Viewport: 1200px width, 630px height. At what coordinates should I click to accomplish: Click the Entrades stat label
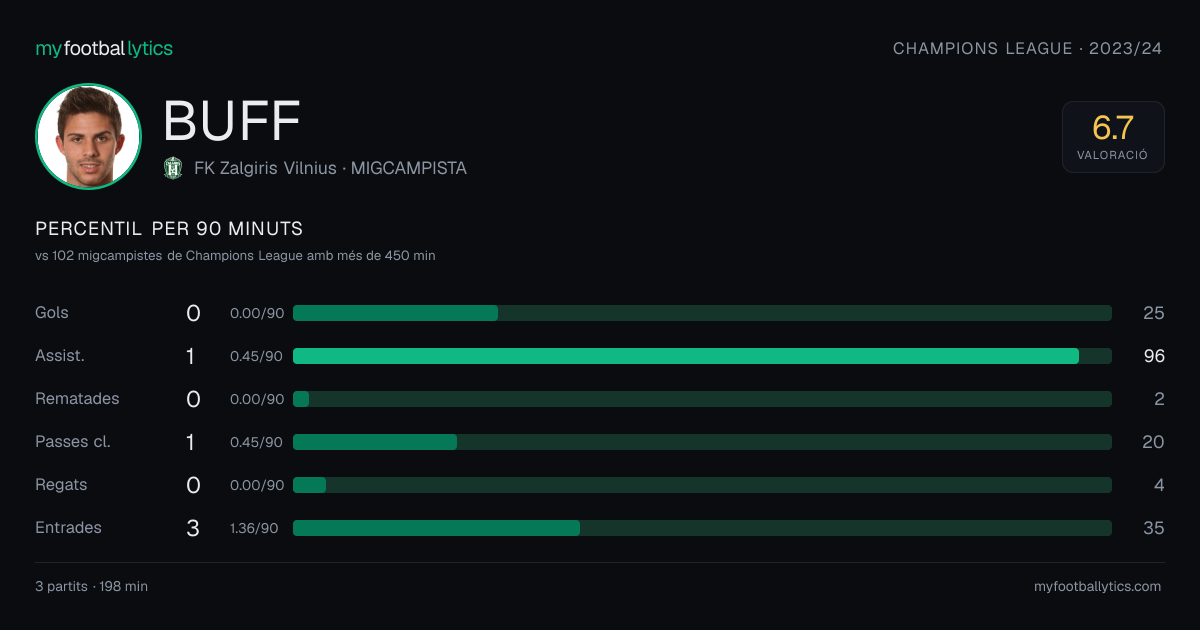tap(68, 528)
